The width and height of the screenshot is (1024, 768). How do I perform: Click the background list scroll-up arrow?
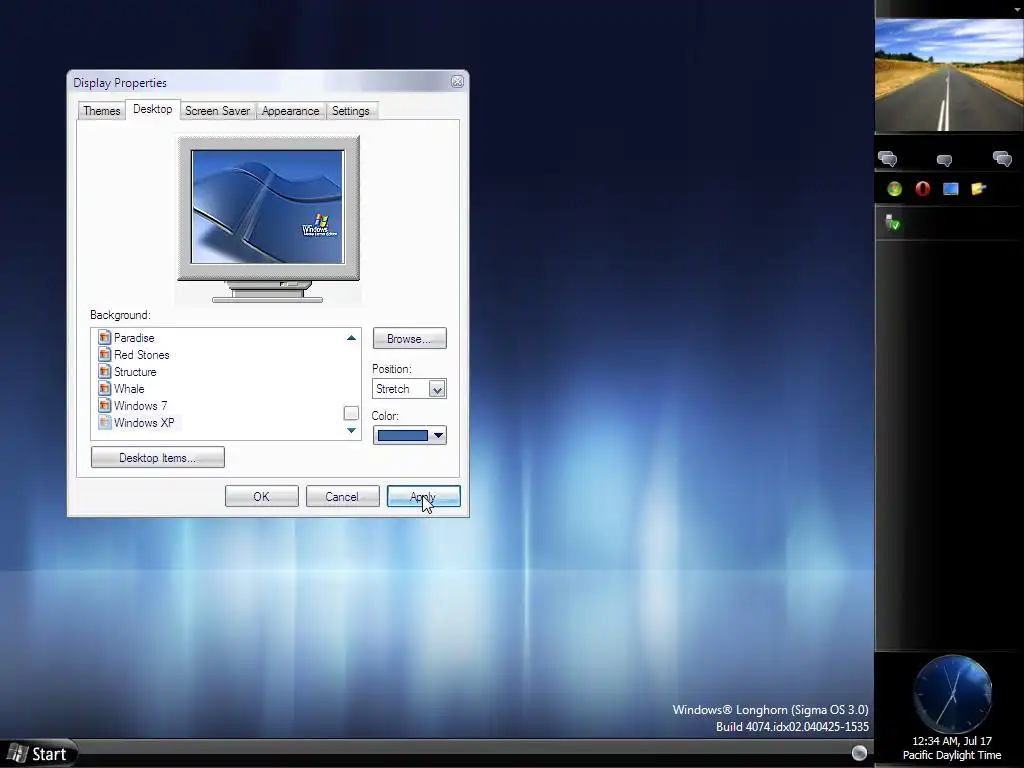click(x=351, y=338)
